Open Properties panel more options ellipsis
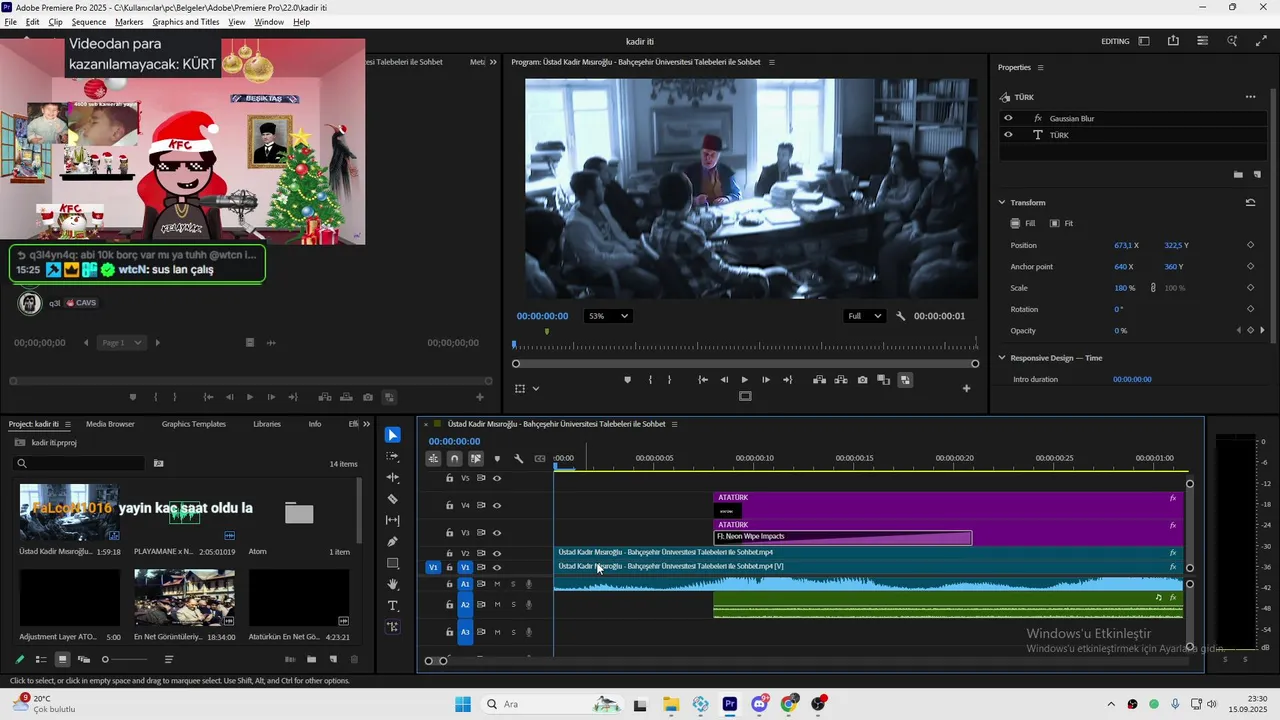 (x=1250, y=97)
